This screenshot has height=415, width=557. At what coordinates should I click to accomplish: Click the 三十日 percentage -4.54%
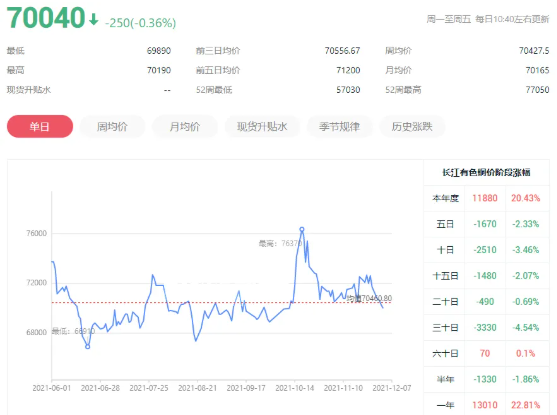point(525,328)
